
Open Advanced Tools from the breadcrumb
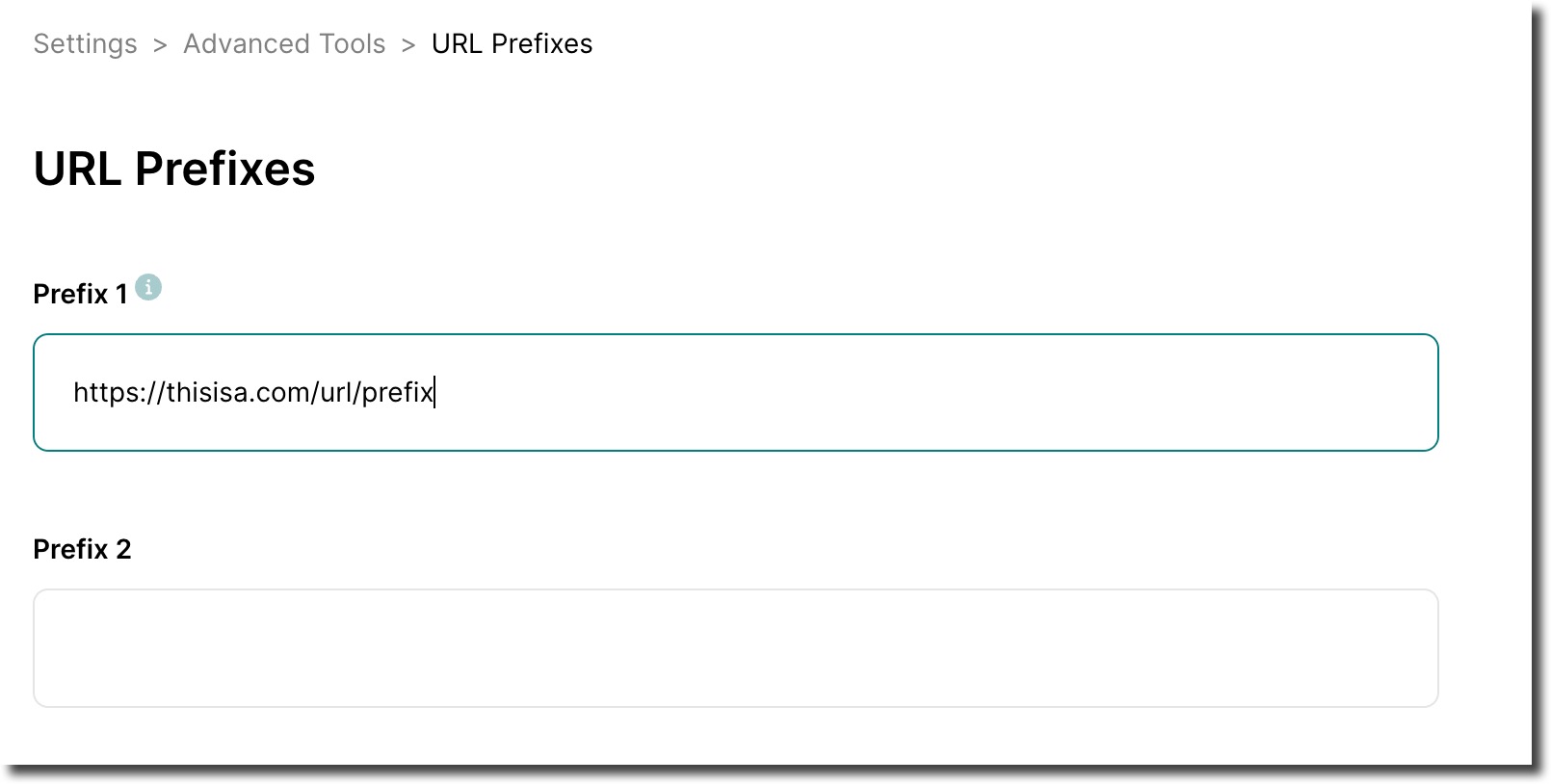coord(284,44)
